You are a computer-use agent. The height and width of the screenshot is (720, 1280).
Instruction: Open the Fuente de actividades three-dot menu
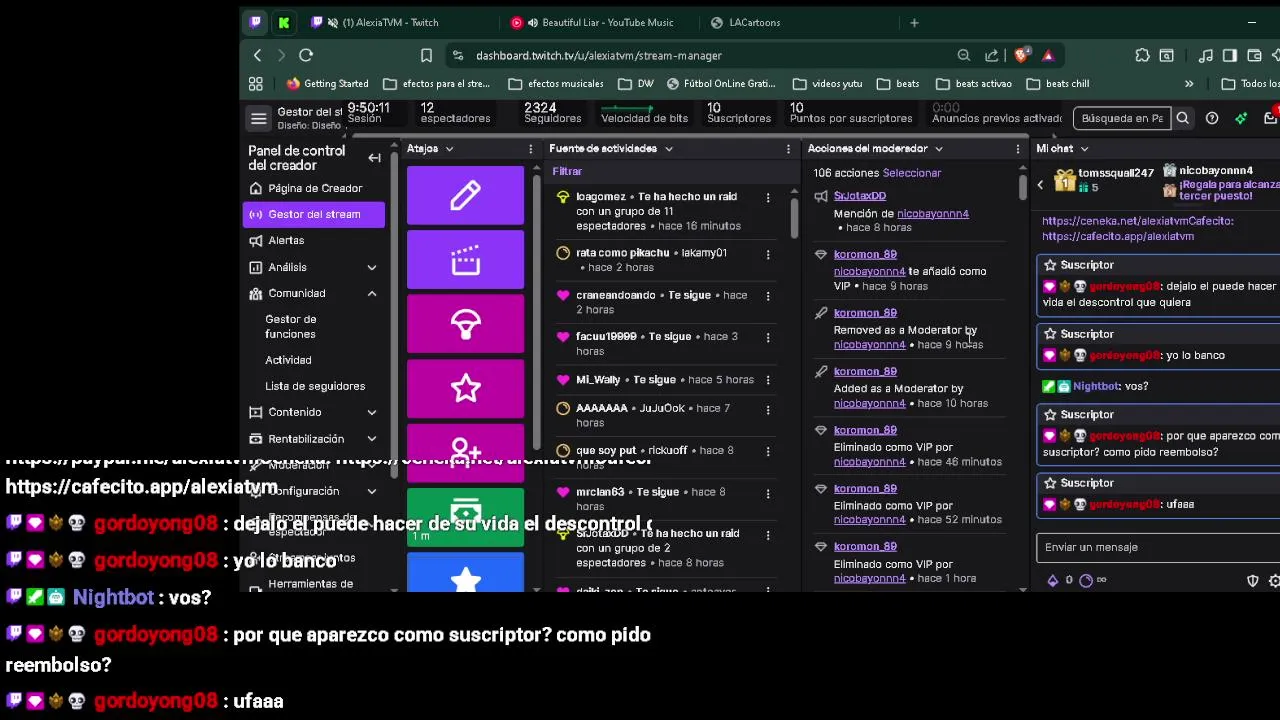pos(788,149)
